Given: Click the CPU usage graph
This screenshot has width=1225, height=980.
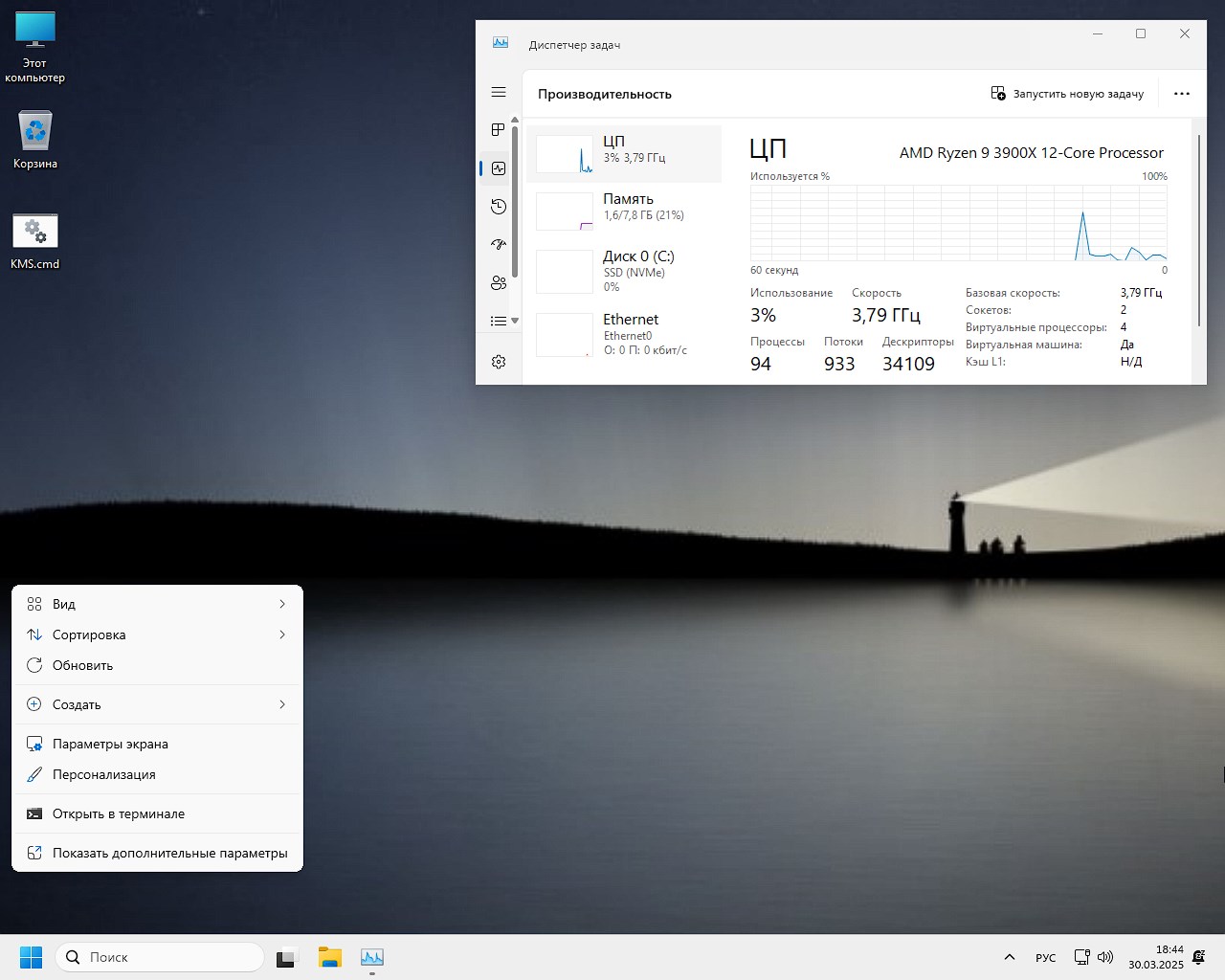Looking at the screenshot, I should pyautogui.click(x=958, y=223).
